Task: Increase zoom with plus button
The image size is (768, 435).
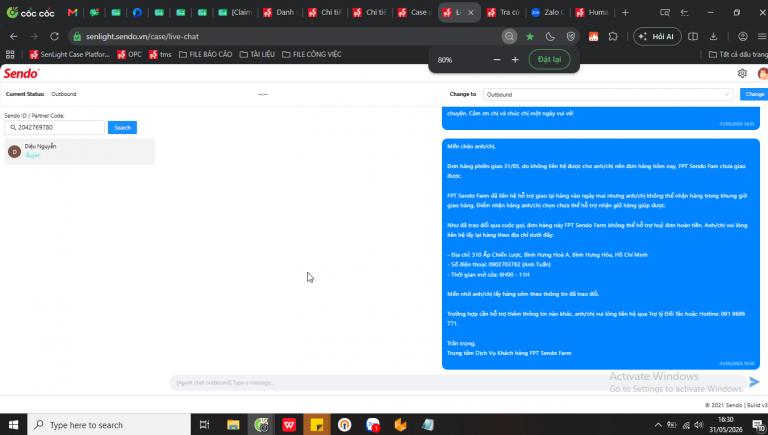Action: (515, 59)
